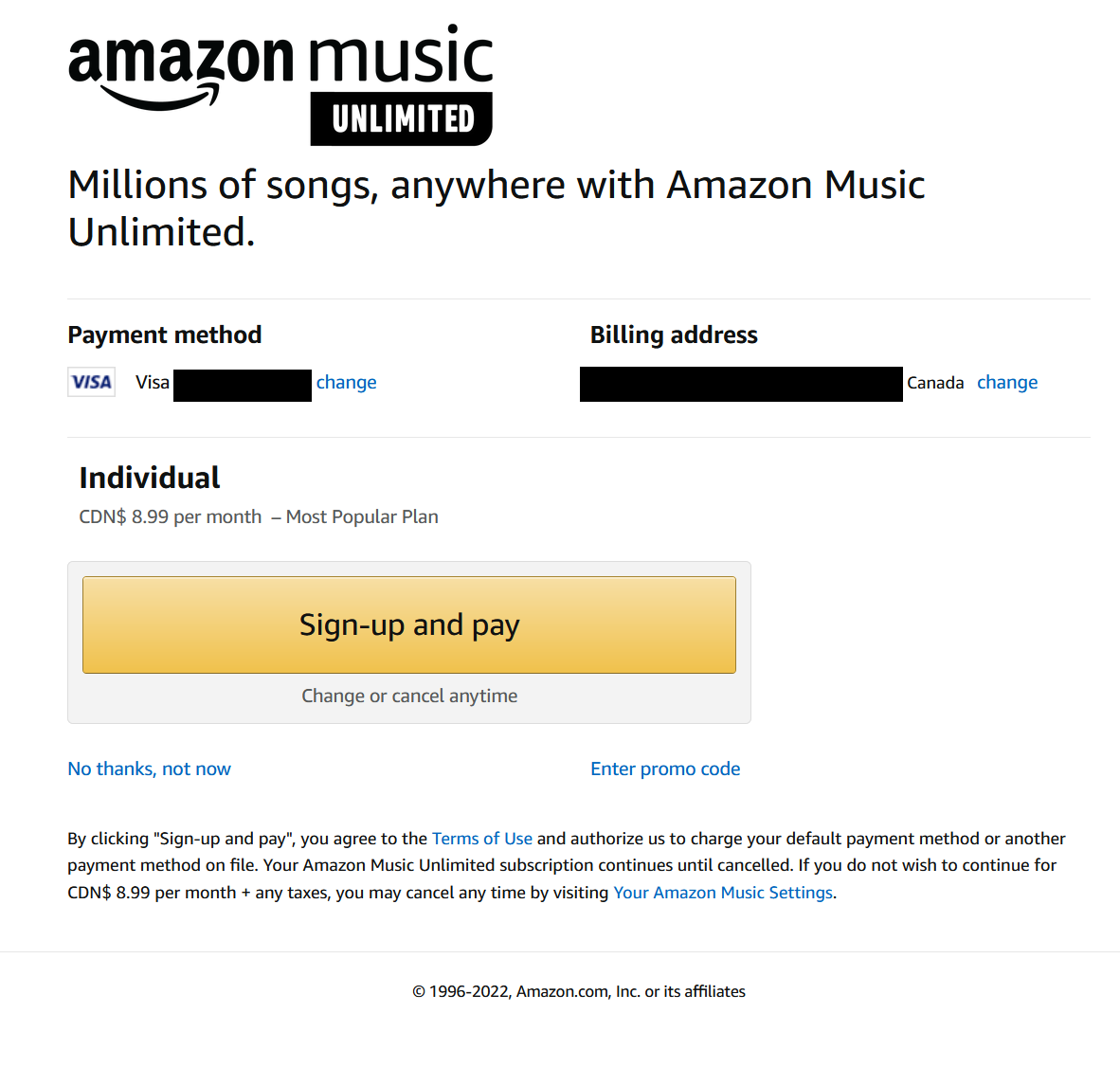
Task: Open the Terms of Use link
Action: point(481,839)
